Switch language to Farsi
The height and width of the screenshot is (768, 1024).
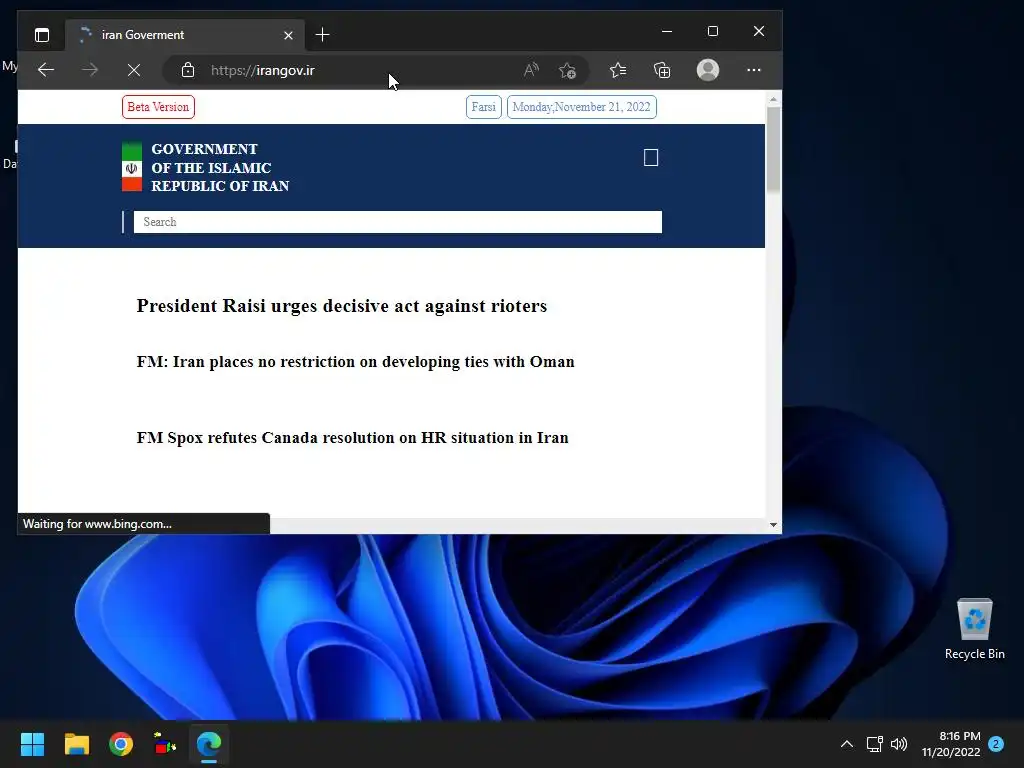484,107
